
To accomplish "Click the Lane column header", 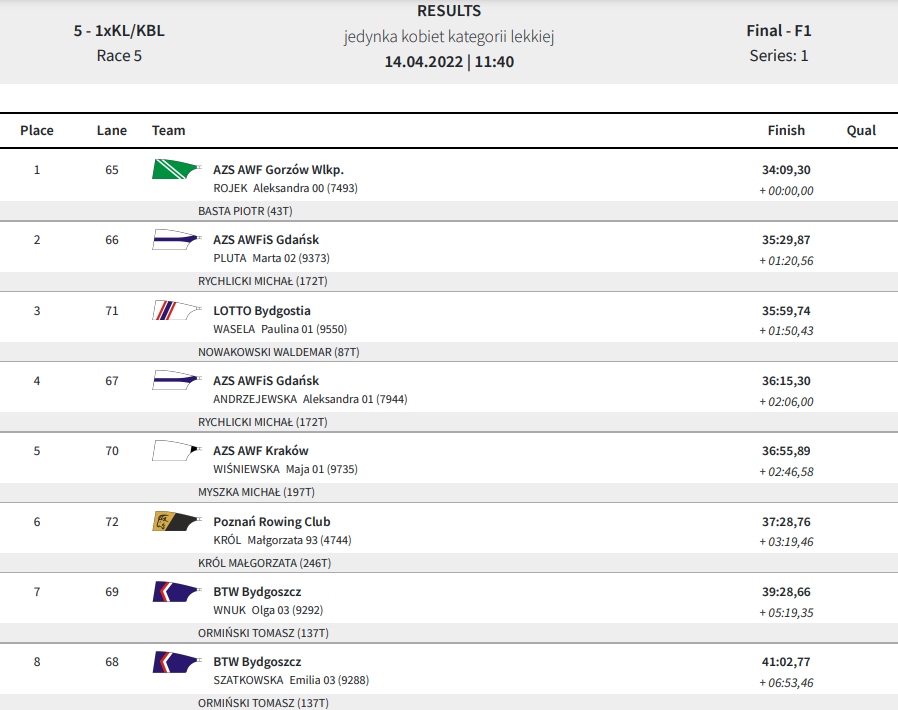I will [x=112, y=130].
